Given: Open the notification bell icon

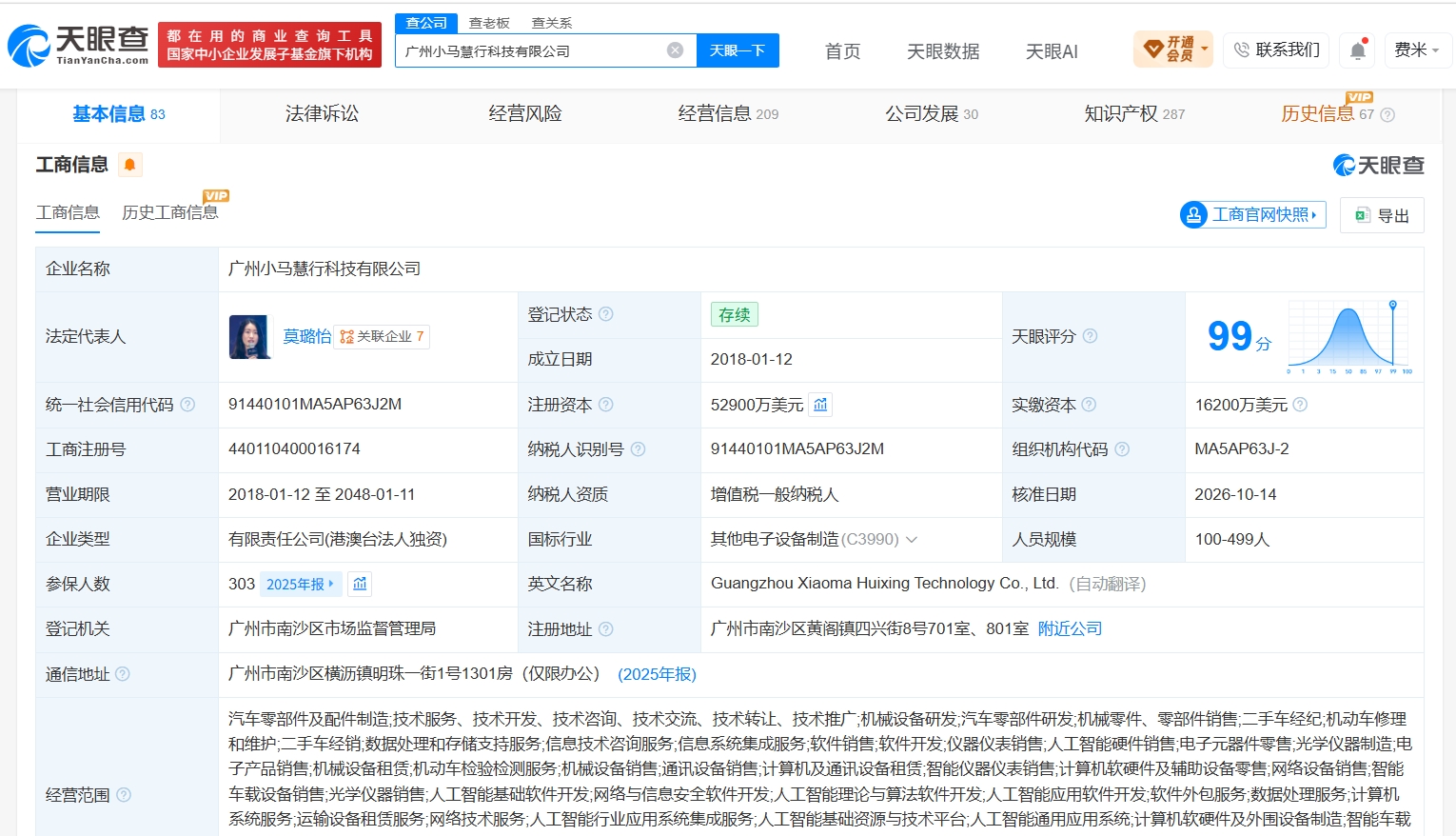Looking at the screenshot, I should click(x=1358, y=50).
